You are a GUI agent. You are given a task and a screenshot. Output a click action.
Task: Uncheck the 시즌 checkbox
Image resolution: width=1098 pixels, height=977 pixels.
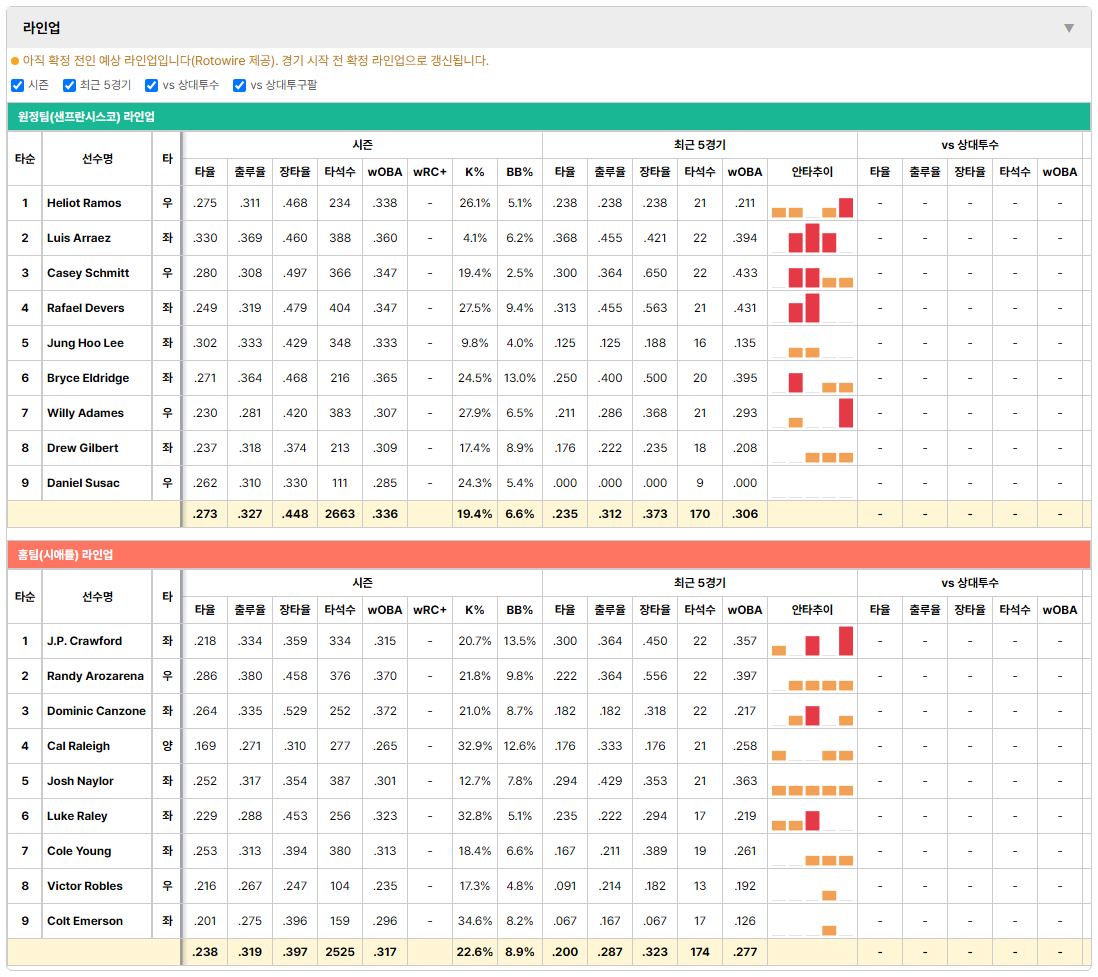coord(18,85)
